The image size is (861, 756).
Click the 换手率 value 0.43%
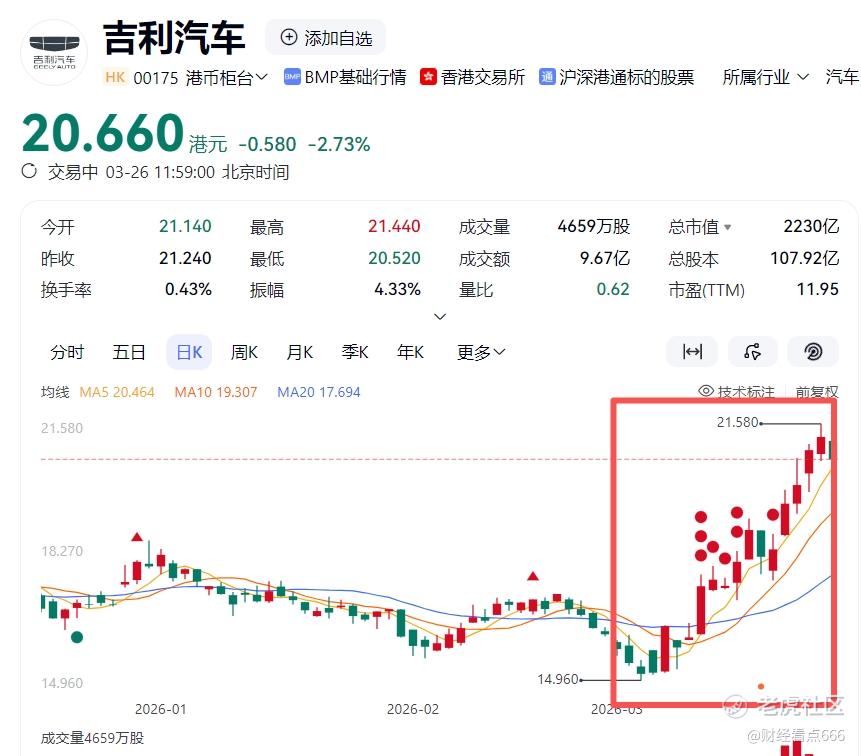188,289
